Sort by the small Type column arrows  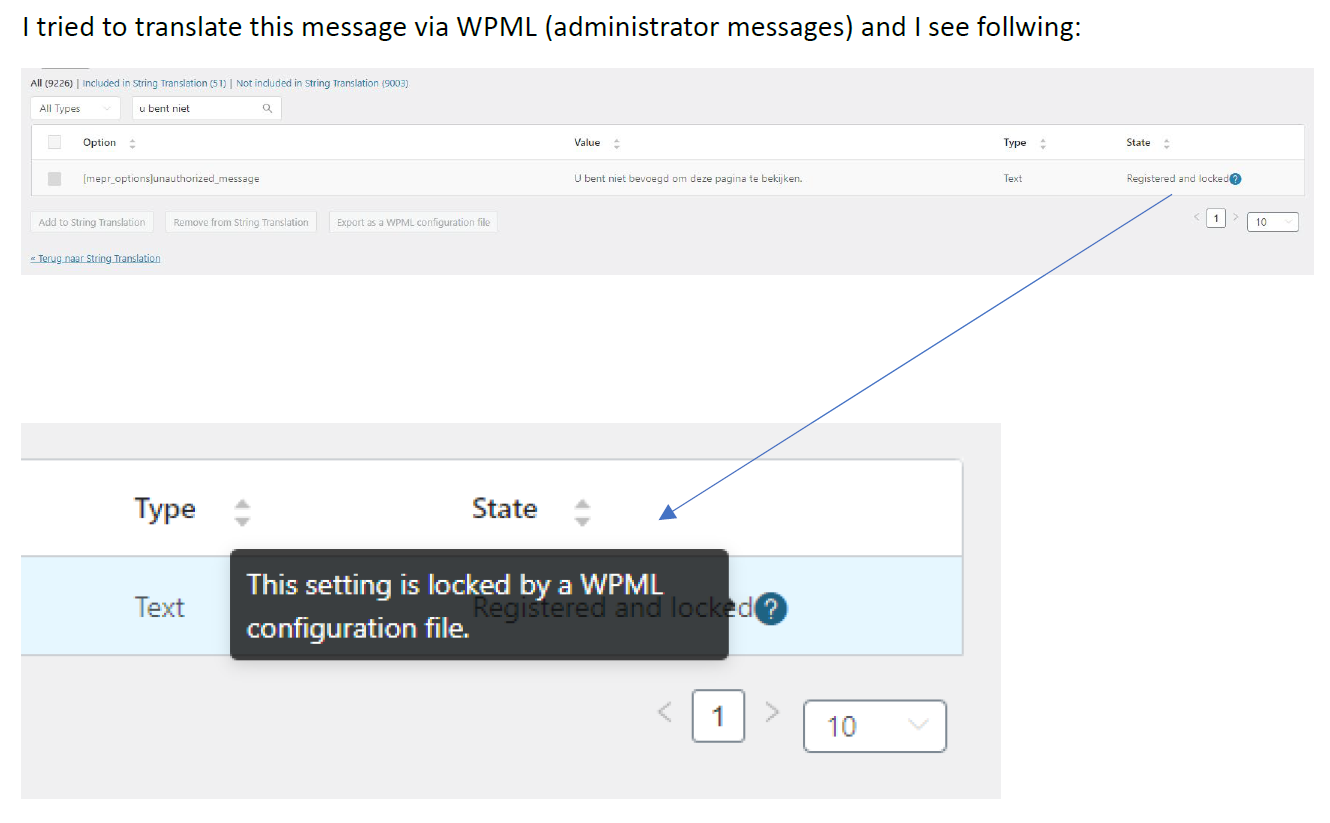click(1043, 143)
